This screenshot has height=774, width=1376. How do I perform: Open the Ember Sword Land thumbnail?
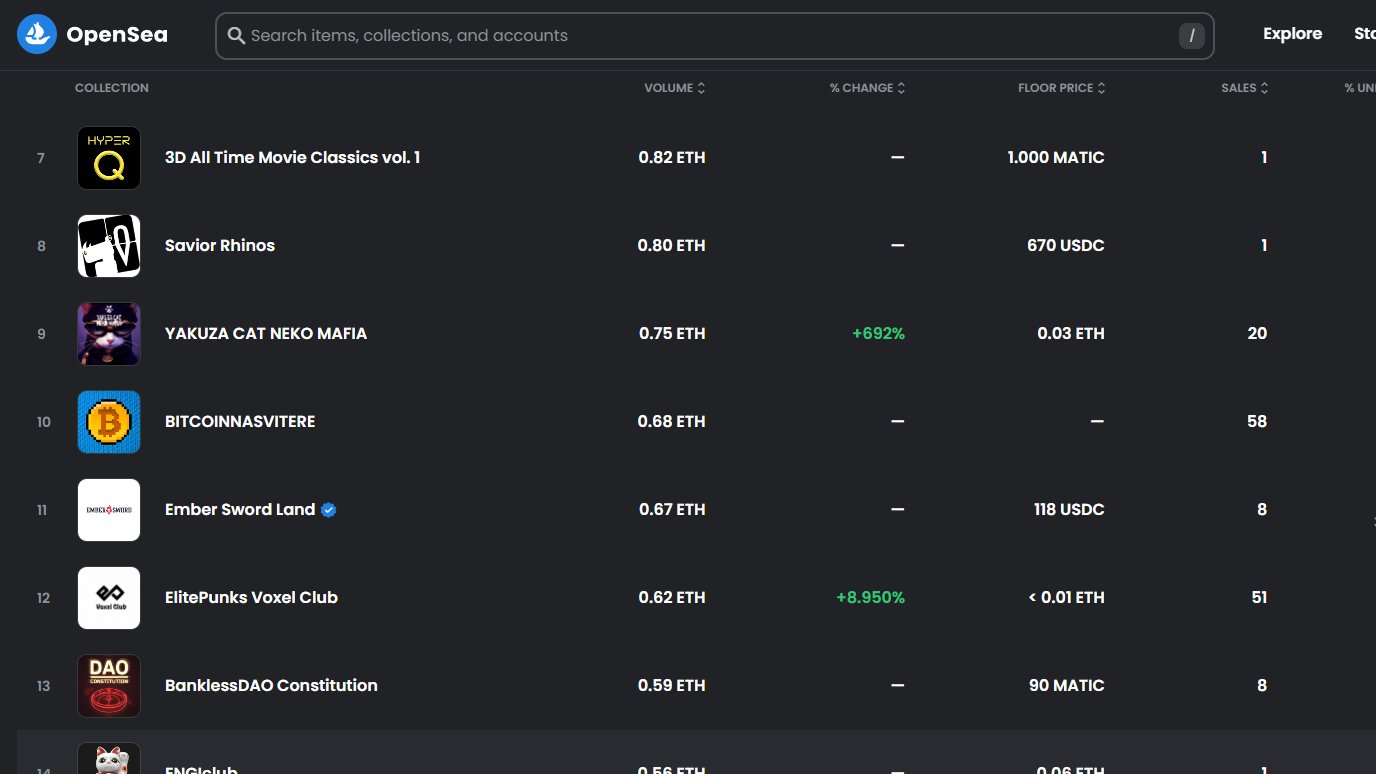109,510
